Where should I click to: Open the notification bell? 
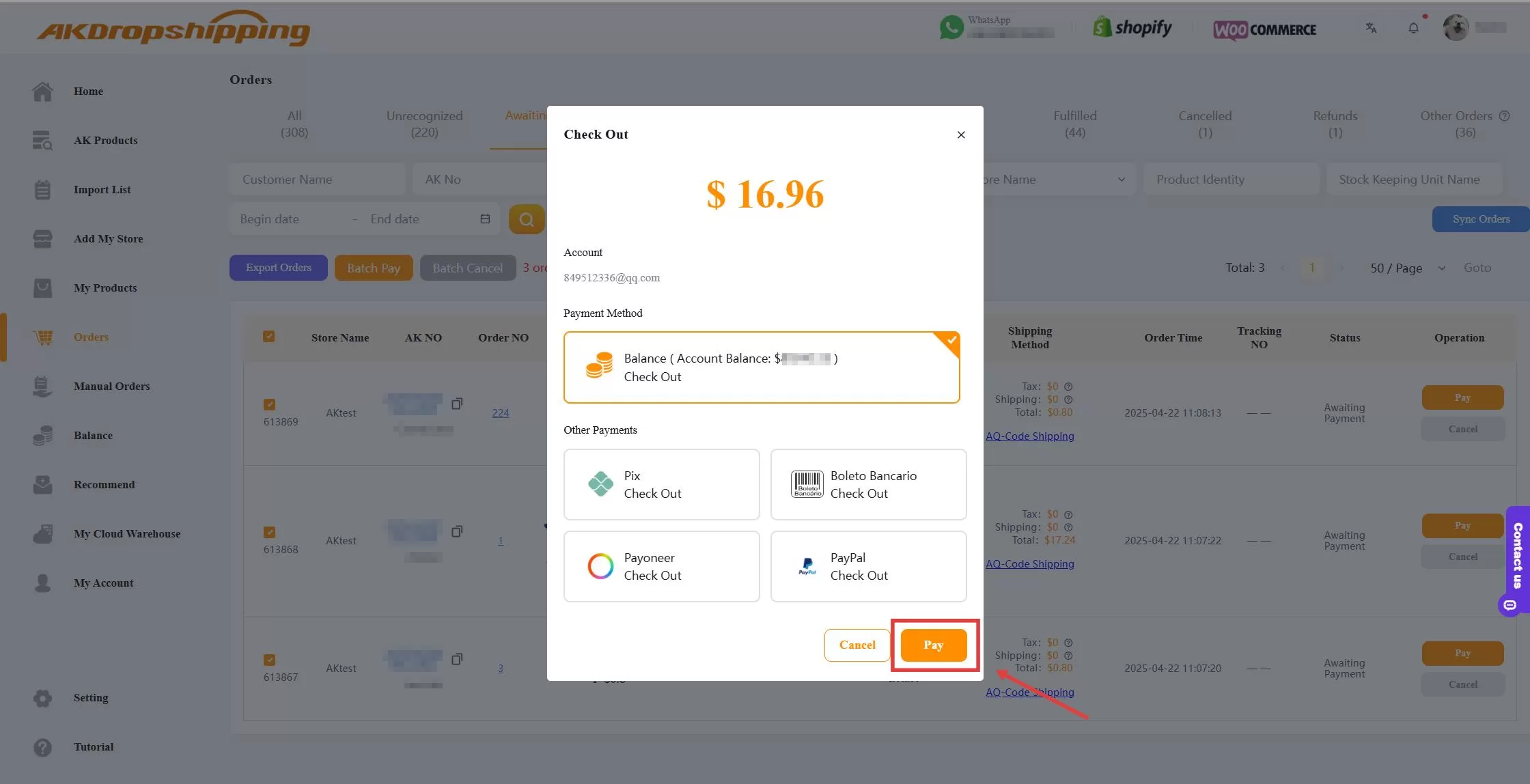pos(1414,27)
